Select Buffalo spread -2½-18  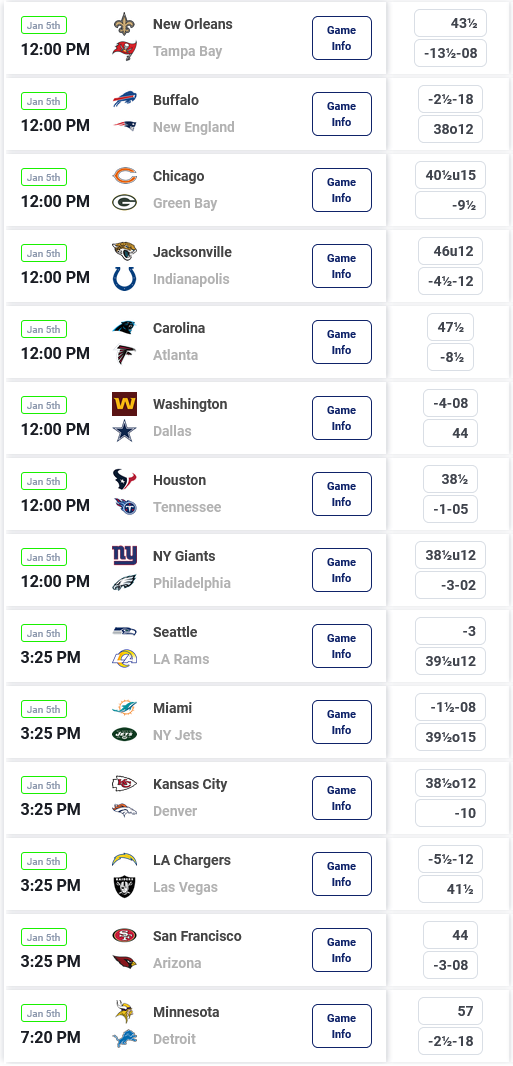click(x=450, y=99)
